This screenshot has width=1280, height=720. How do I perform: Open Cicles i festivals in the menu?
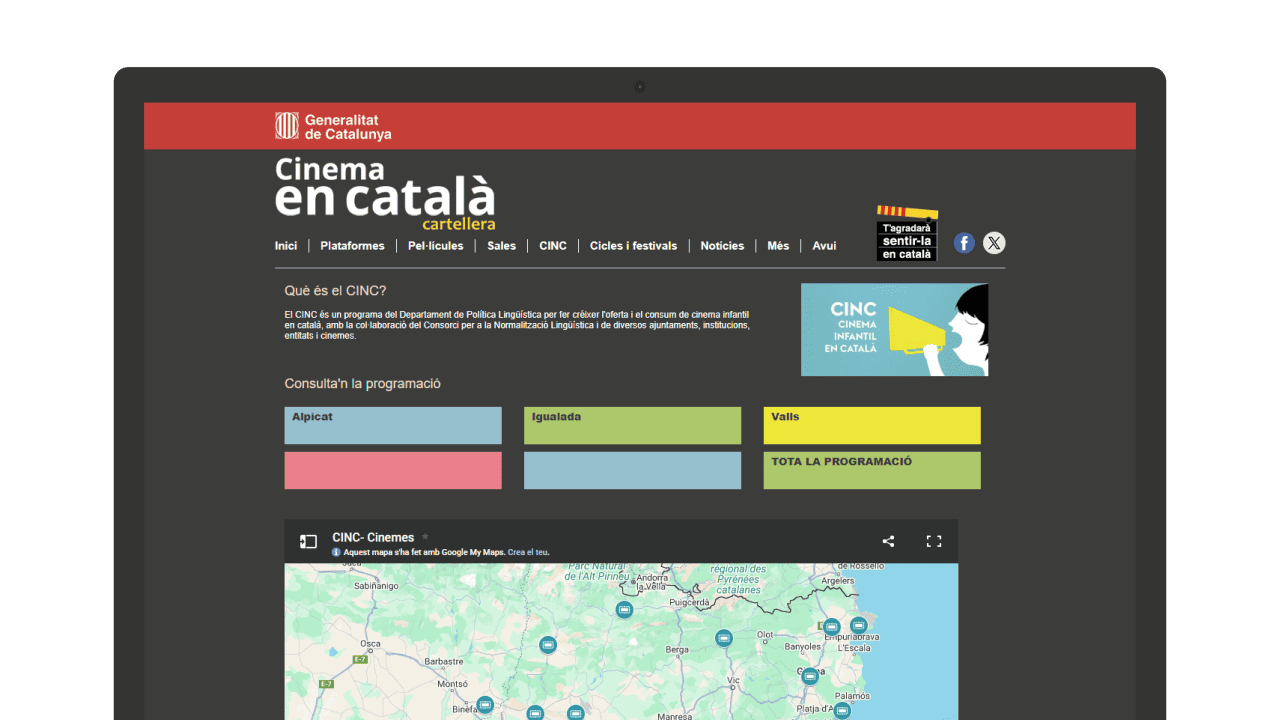pyautogui.click(x=633, y=246)
